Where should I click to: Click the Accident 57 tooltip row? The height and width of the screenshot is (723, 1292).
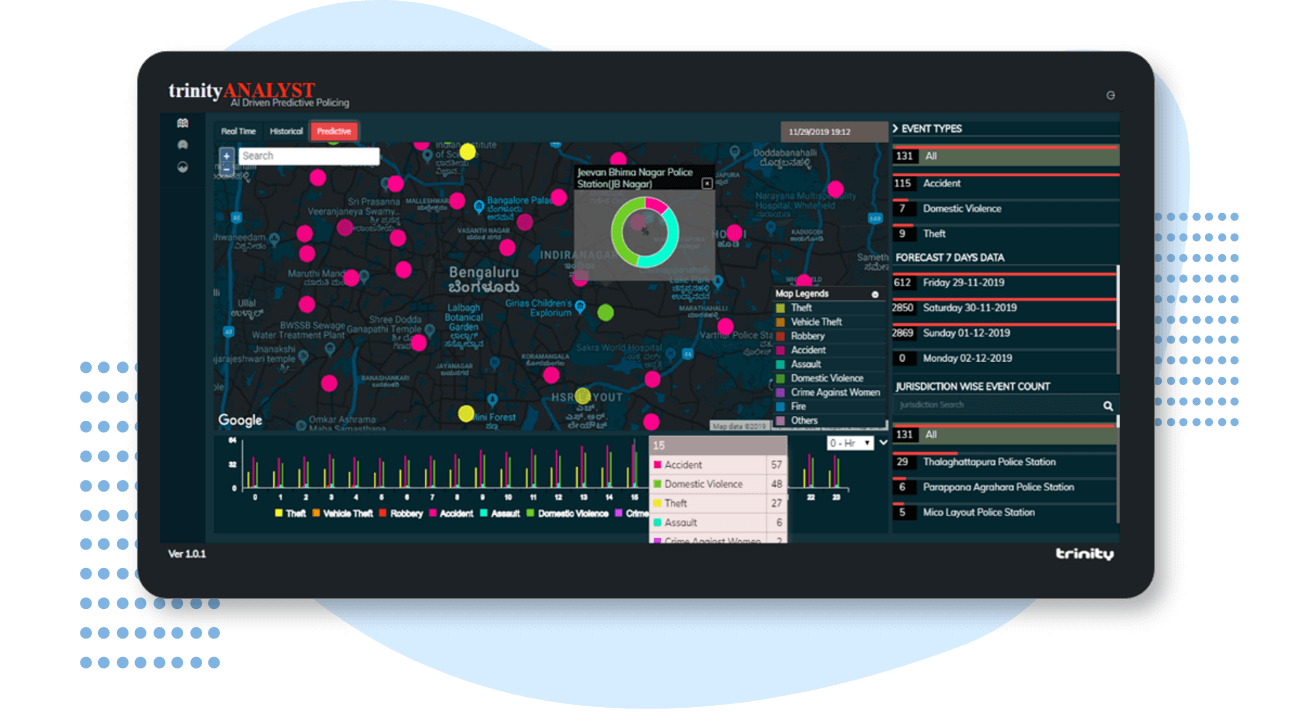[718, 465]
